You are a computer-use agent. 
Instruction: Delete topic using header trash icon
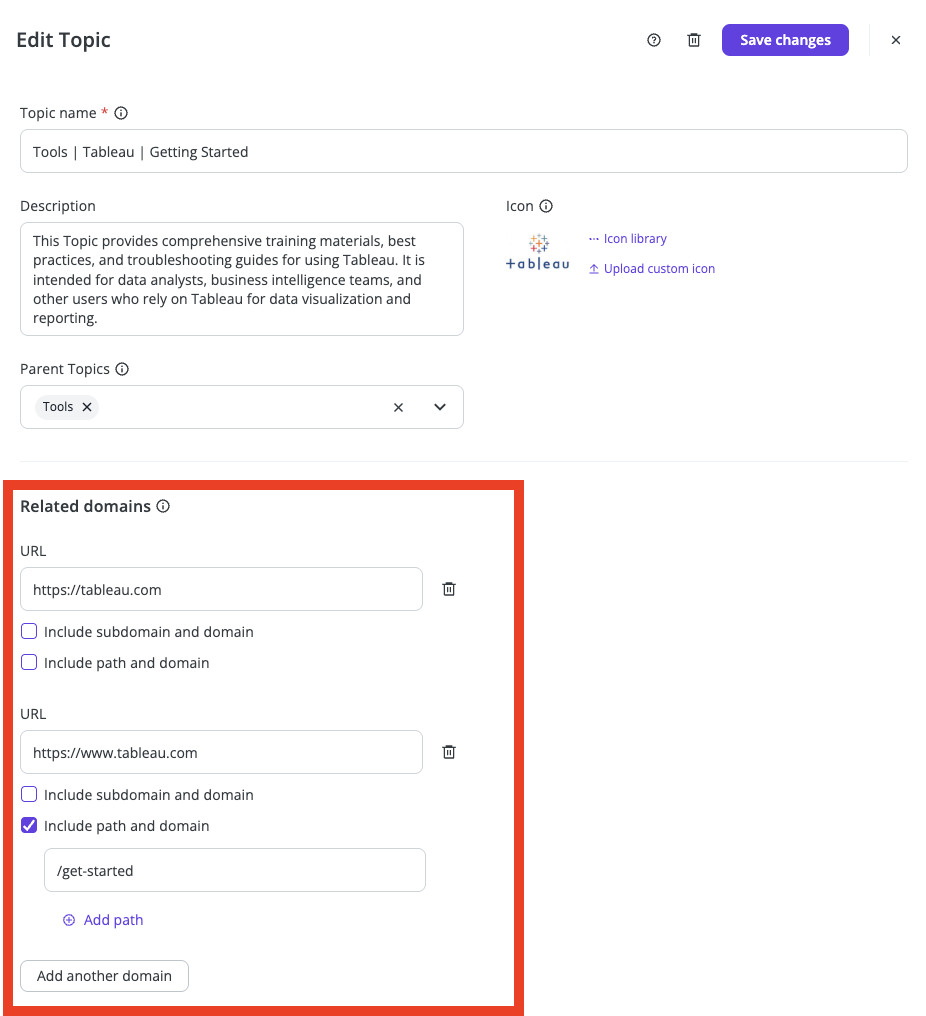pyautogui.click(x=693, y=40)
